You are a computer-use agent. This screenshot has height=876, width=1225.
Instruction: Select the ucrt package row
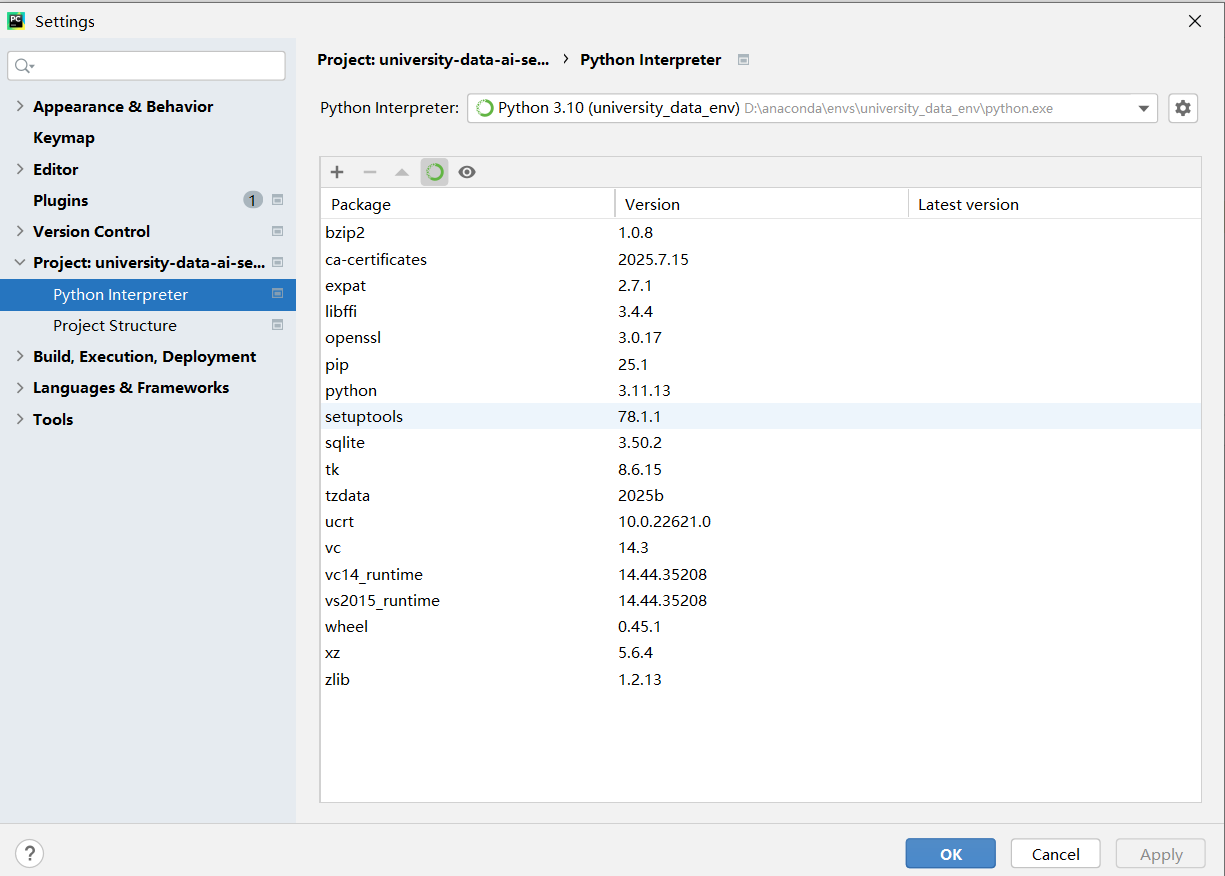761,521
